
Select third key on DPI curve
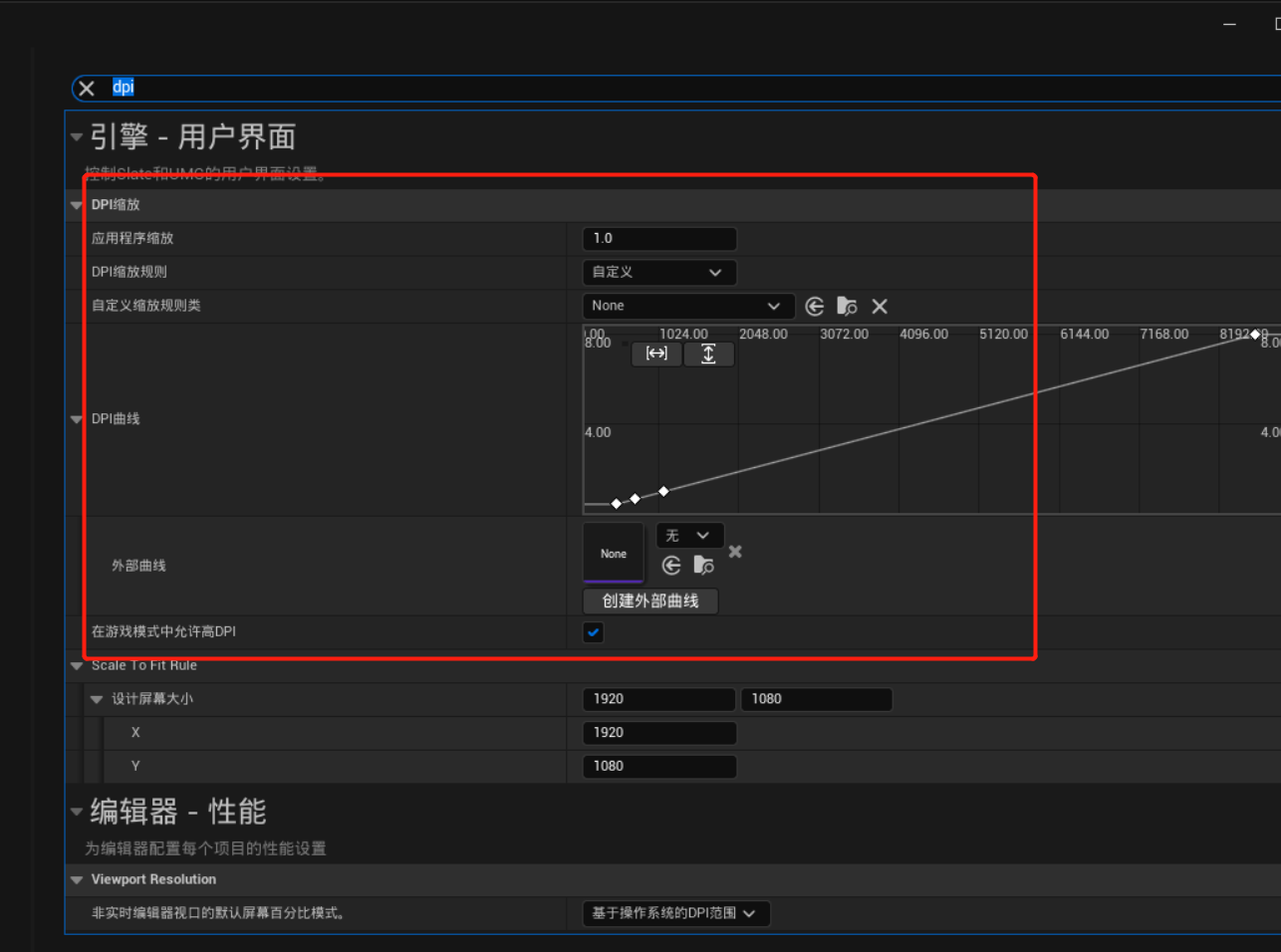tap(664, 491)
